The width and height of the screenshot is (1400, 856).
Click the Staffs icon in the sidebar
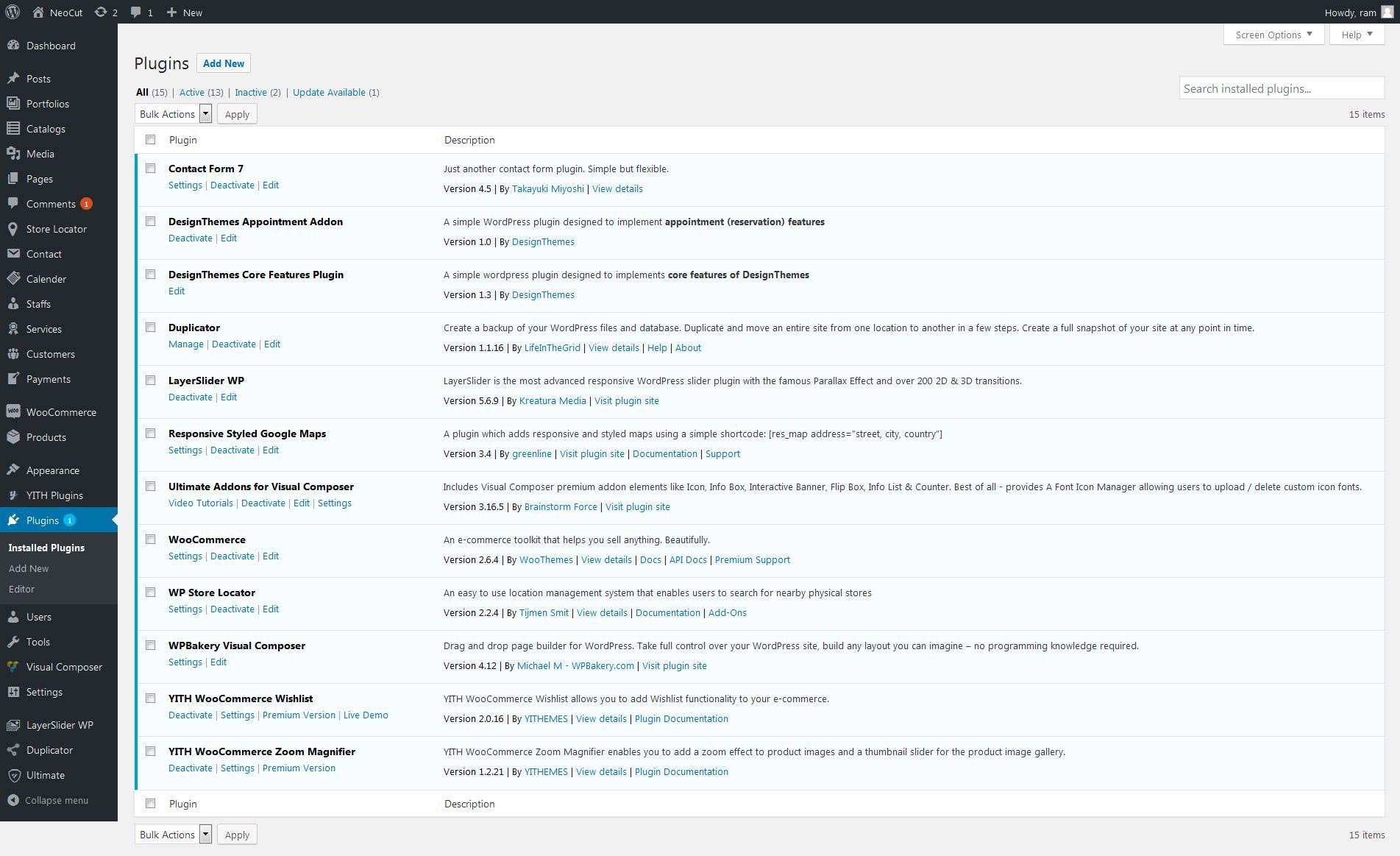tap(13, 304)
